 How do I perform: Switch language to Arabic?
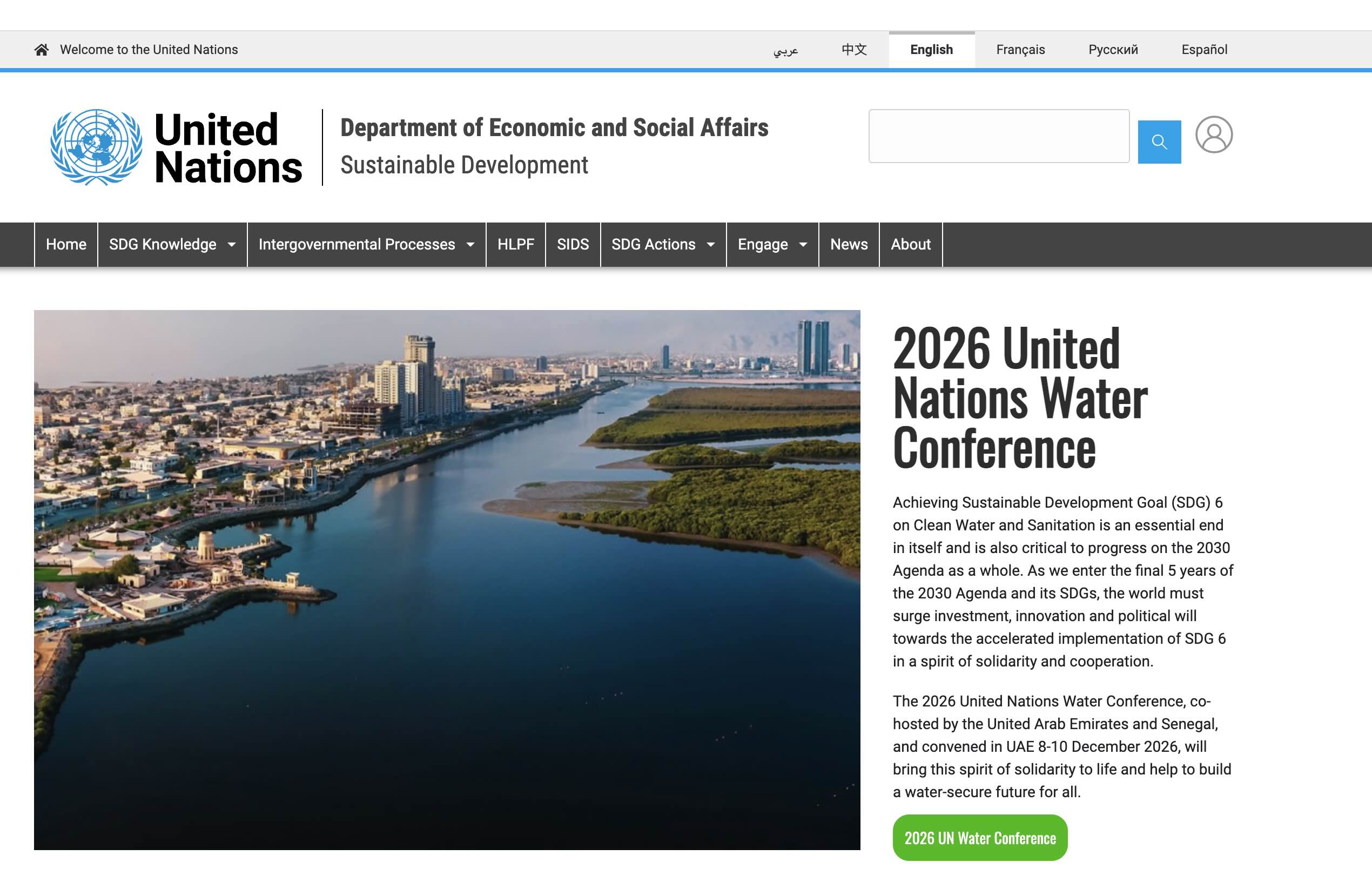786,50
